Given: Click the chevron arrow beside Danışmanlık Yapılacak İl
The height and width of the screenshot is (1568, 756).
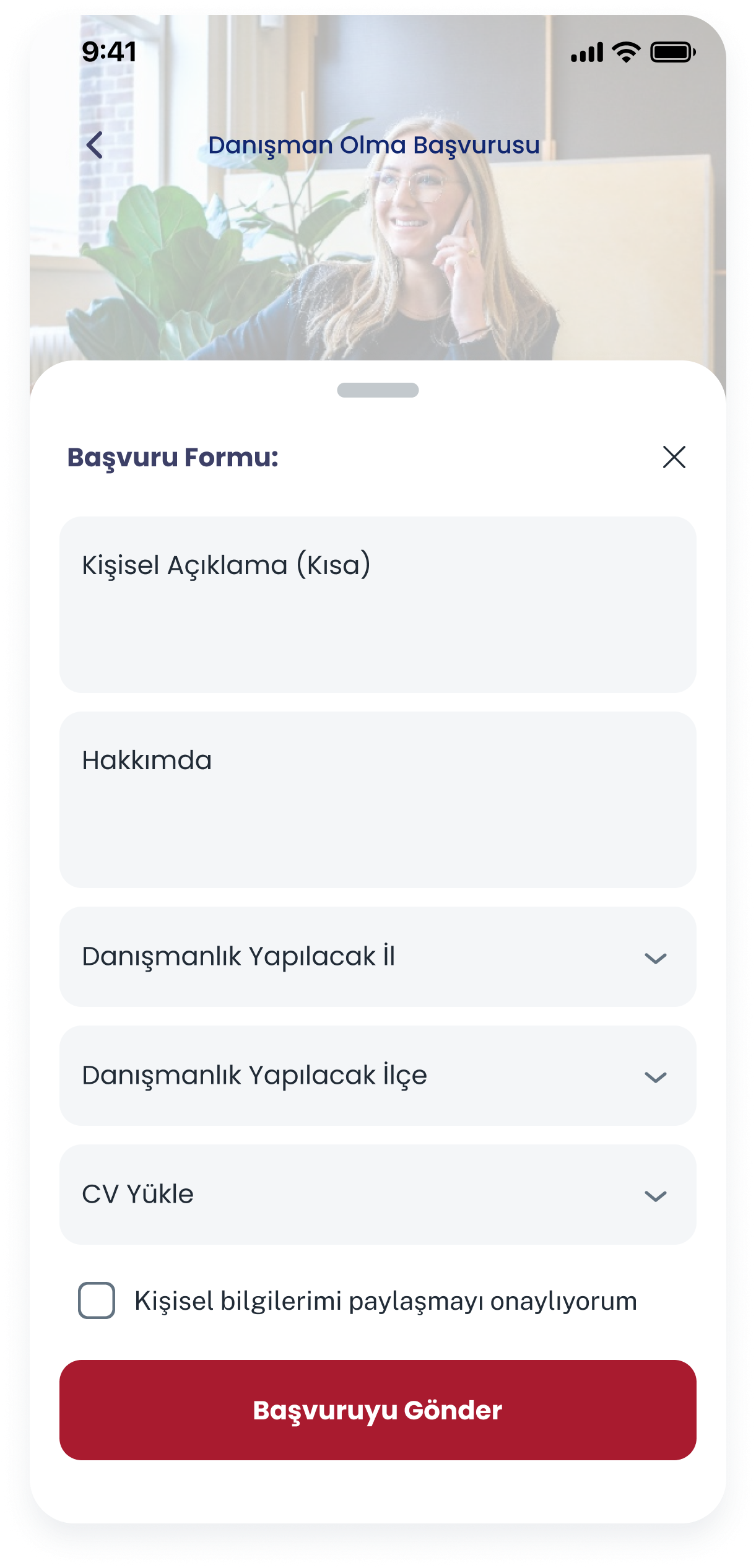Looking at the screenshot, I should tap(655, 959).
